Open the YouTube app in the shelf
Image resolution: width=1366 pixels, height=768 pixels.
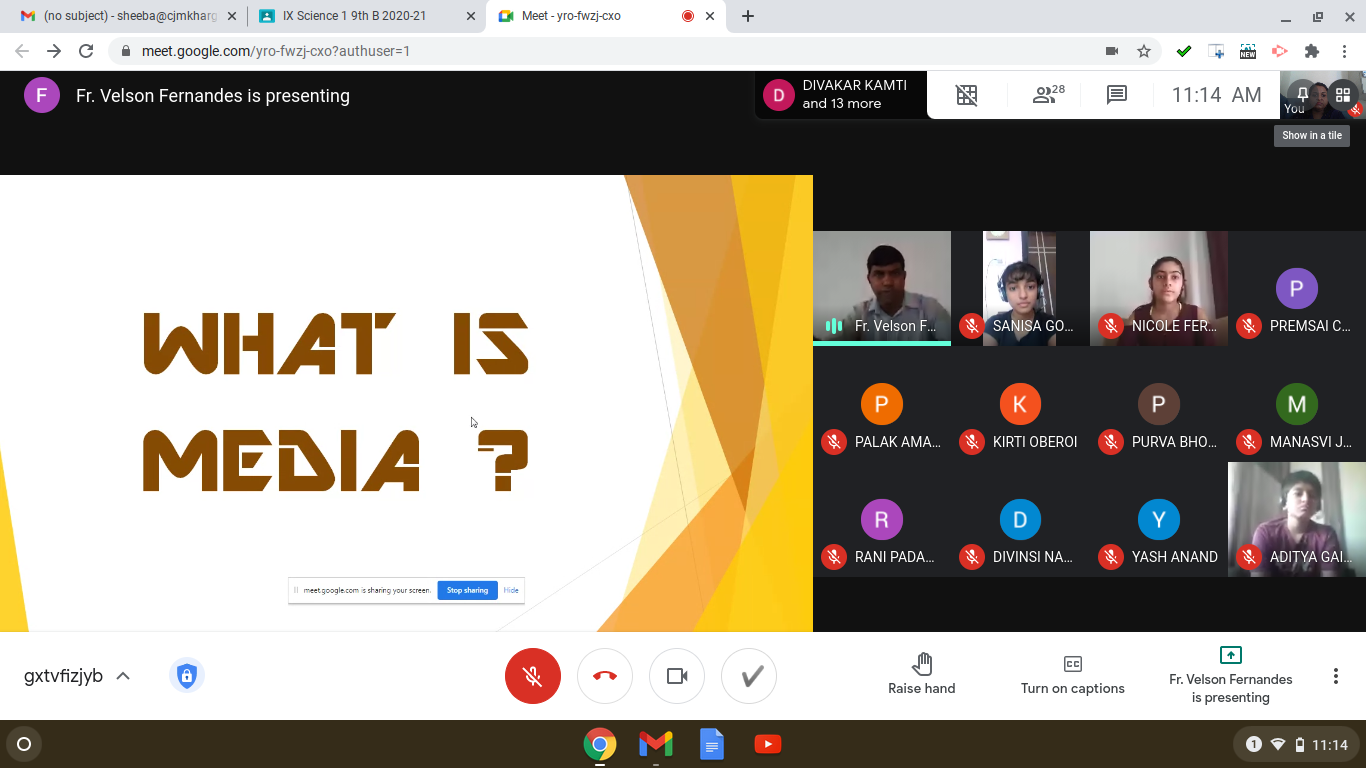click(x=767, y=744)
